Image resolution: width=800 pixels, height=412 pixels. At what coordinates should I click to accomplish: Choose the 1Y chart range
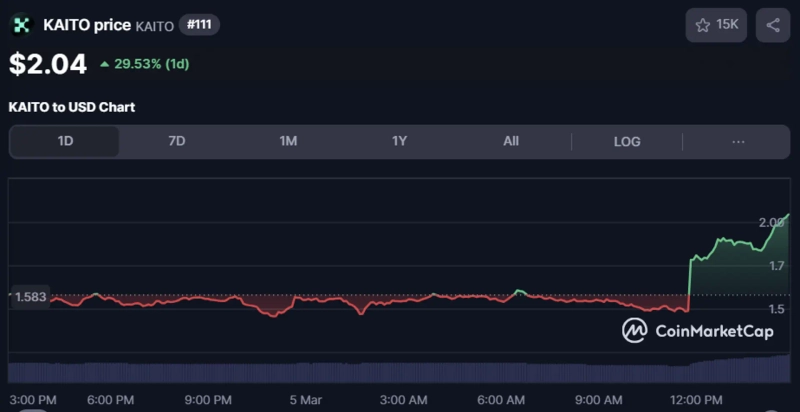pyautogui.click(x=399, y=141)
